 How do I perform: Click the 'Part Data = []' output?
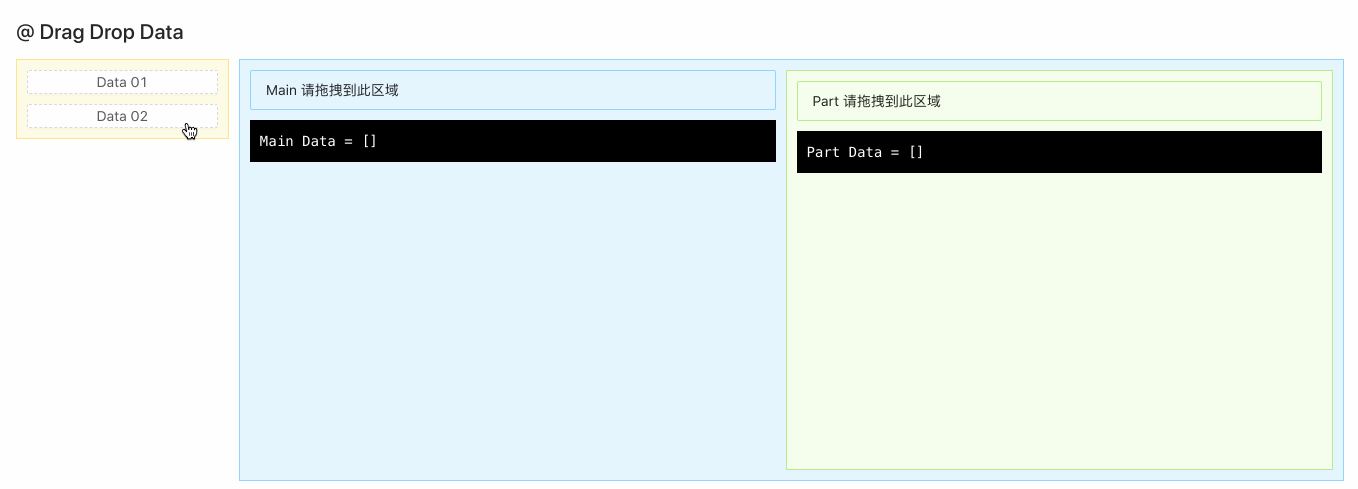click(x=1059, y=152)
